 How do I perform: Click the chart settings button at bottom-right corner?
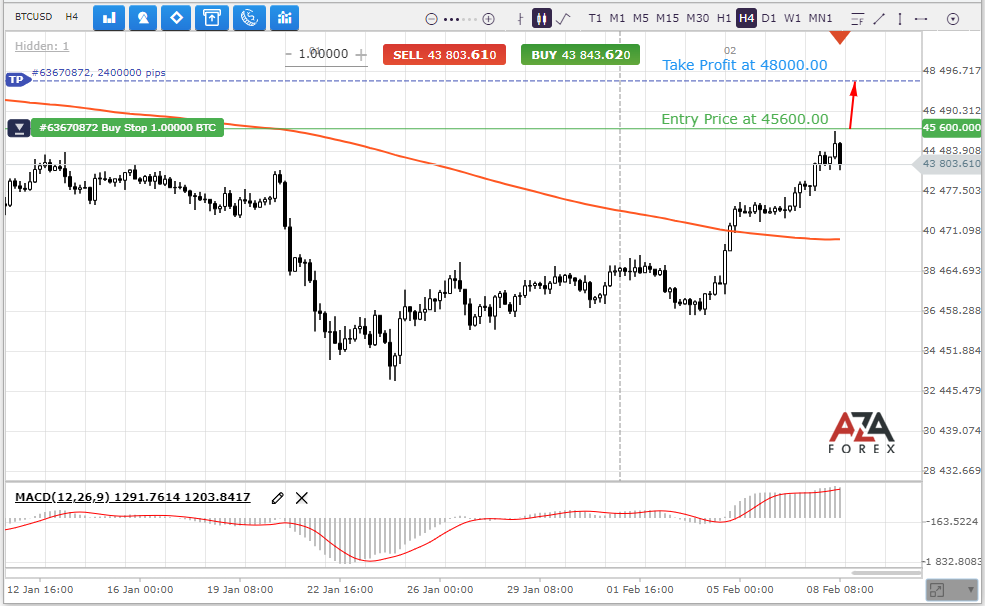(x=953, y=590)
